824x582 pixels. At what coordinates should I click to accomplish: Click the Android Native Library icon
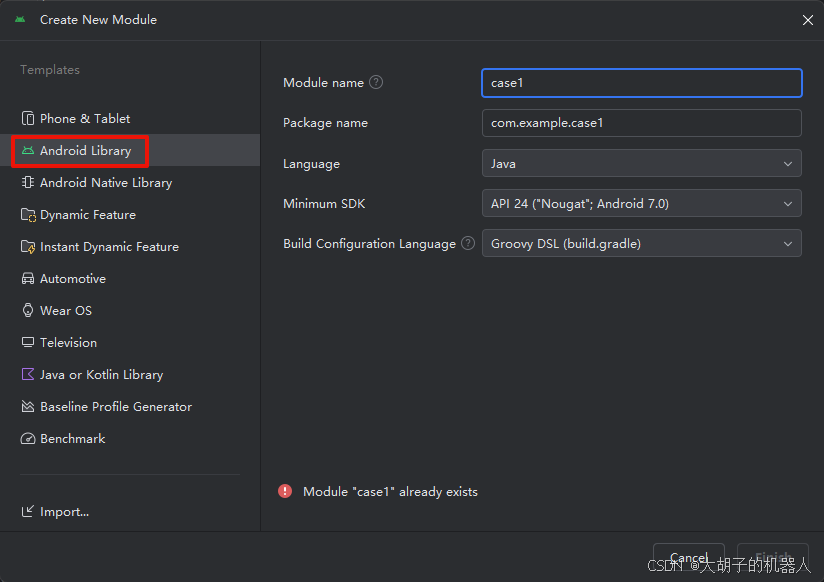[x=28, y=183]
